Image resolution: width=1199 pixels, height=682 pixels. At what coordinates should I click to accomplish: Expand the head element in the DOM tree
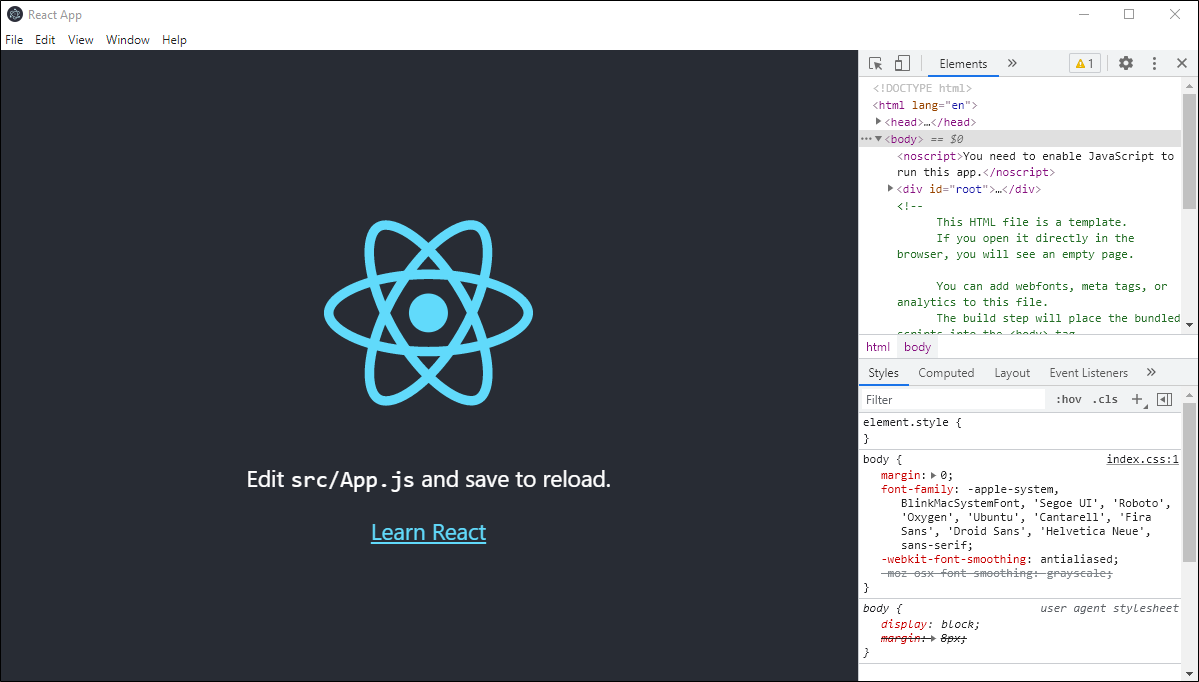pos(879,121)
